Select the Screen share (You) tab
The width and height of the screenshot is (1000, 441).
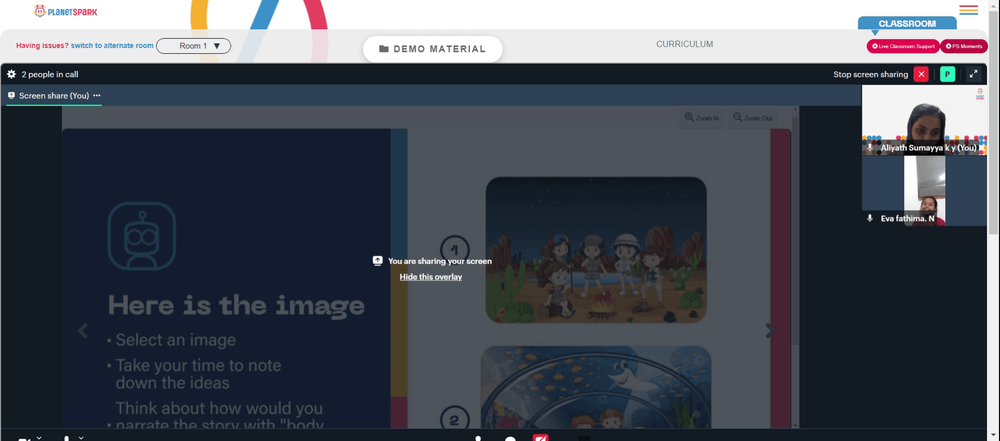click(x=54, y=96)
